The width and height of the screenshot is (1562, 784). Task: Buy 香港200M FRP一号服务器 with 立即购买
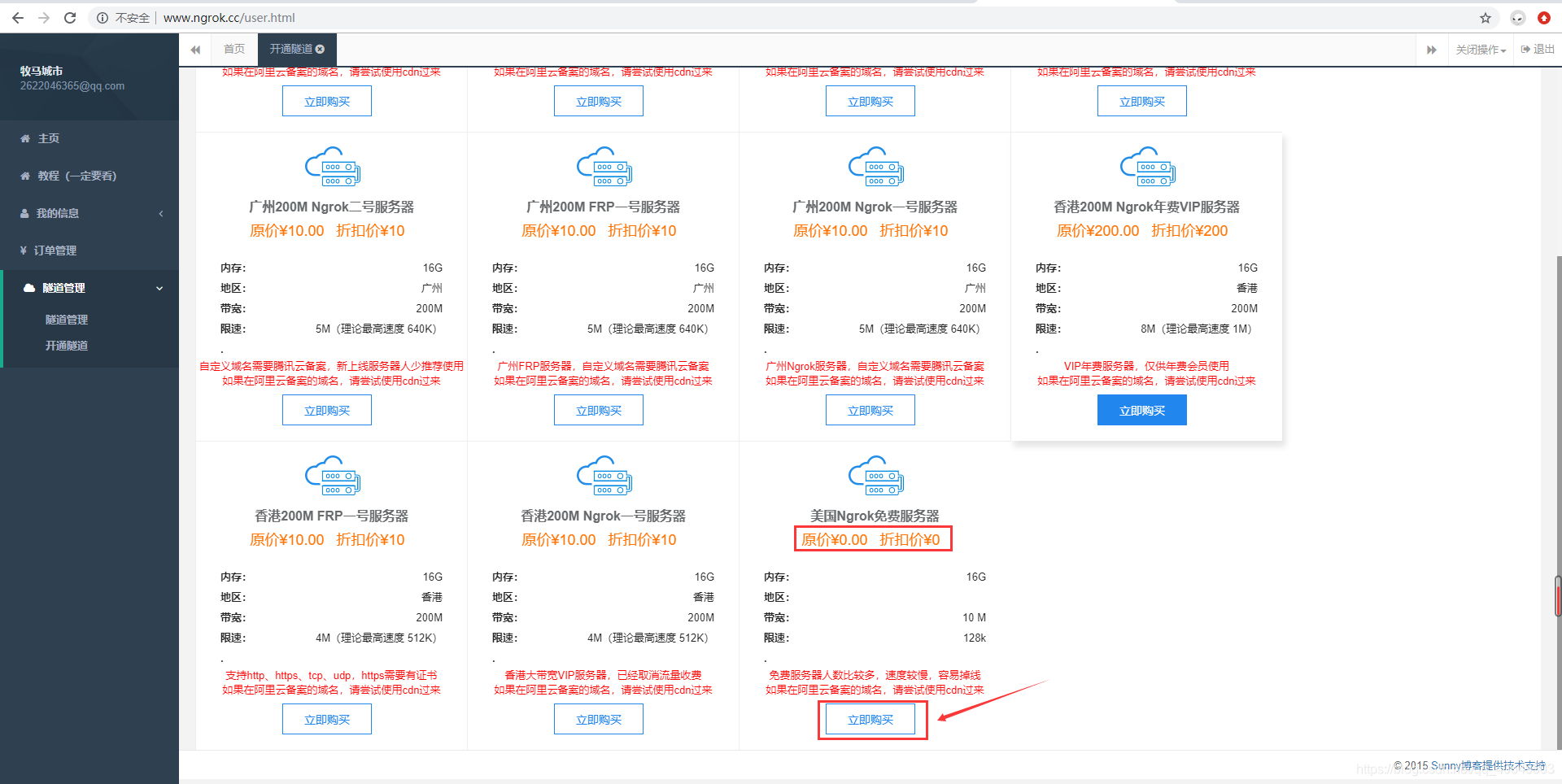click(327, 719)
